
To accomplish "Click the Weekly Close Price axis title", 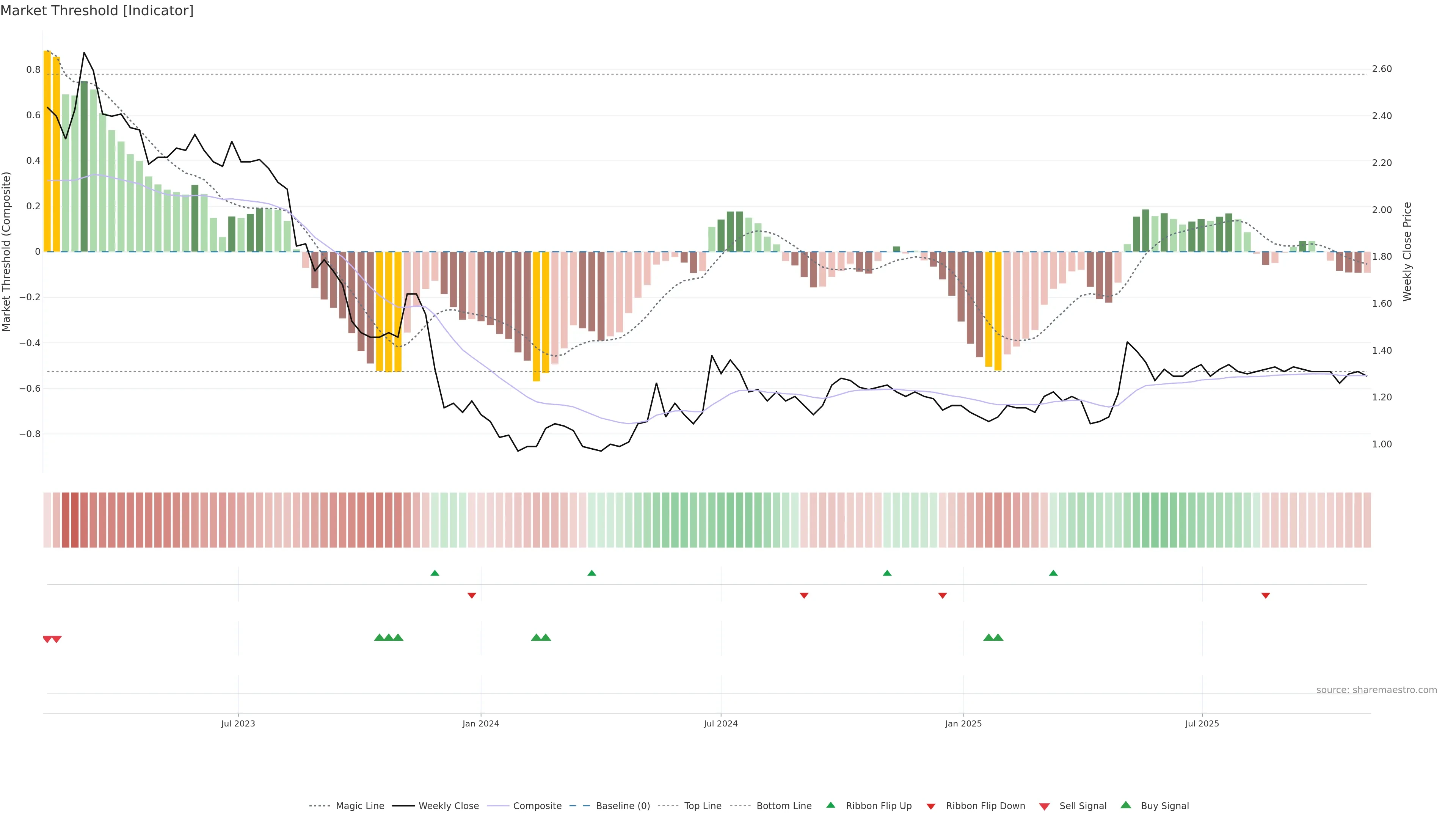I will coord(1407,251).
